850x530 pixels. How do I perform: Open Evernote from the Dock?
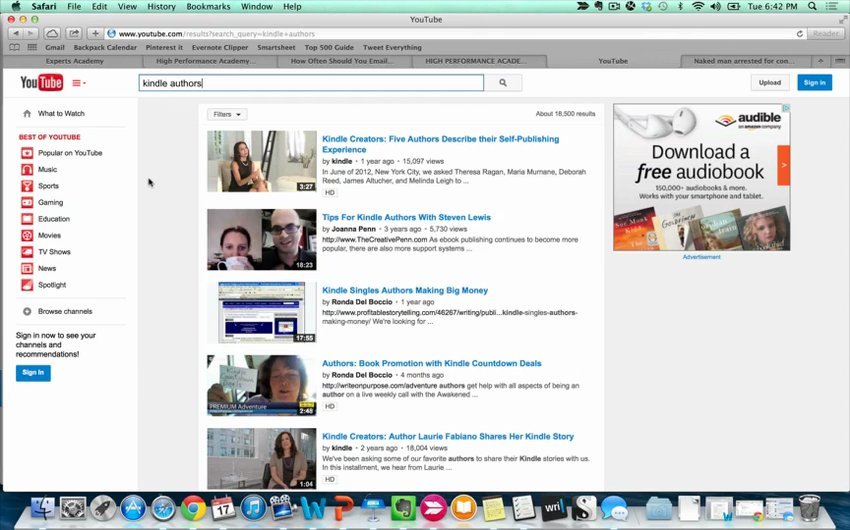[403, 509]
